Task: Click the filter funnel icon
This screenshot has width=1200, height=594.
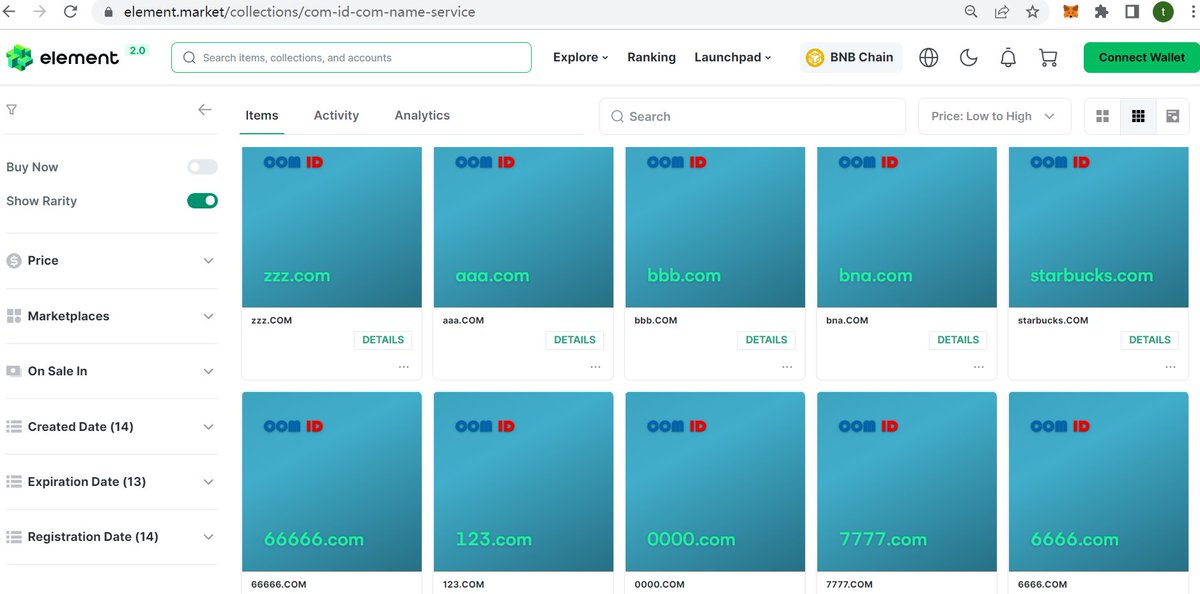Action: coord(12,110)
